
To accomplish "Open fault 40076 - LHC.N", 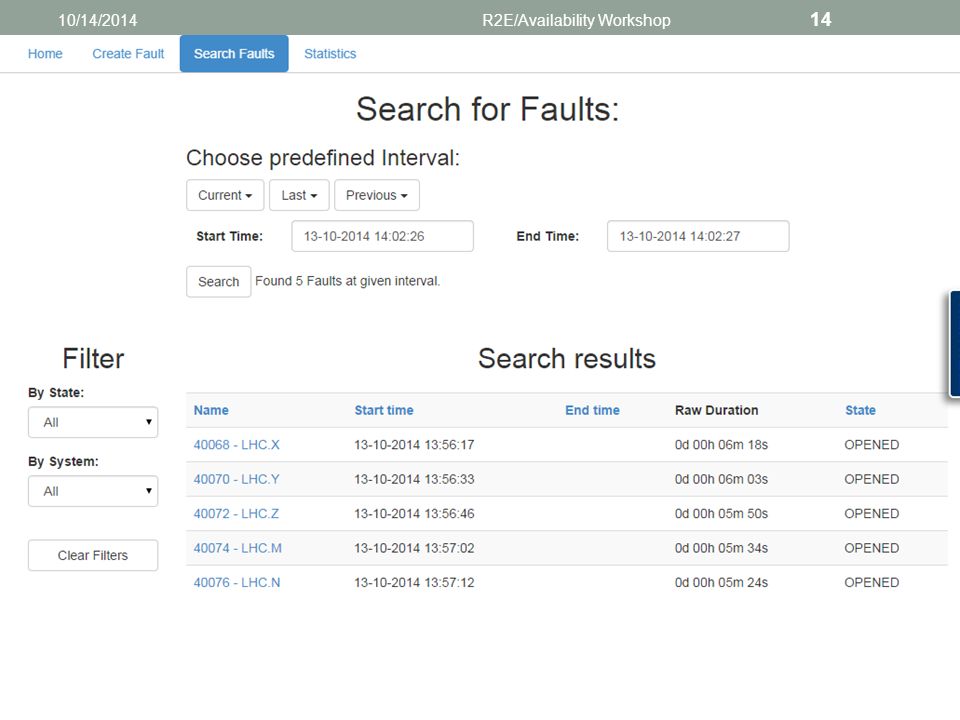I will click(237, 582).
